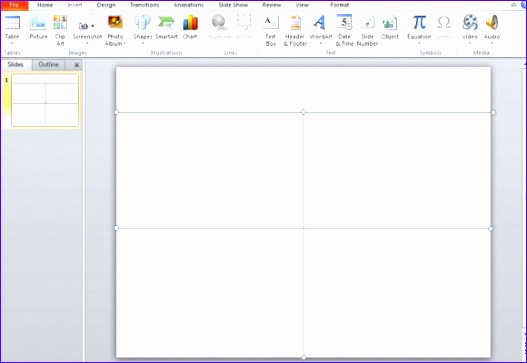527x363 pixels.
Task: Insert a Picture from file
Action: coord(38,28)
